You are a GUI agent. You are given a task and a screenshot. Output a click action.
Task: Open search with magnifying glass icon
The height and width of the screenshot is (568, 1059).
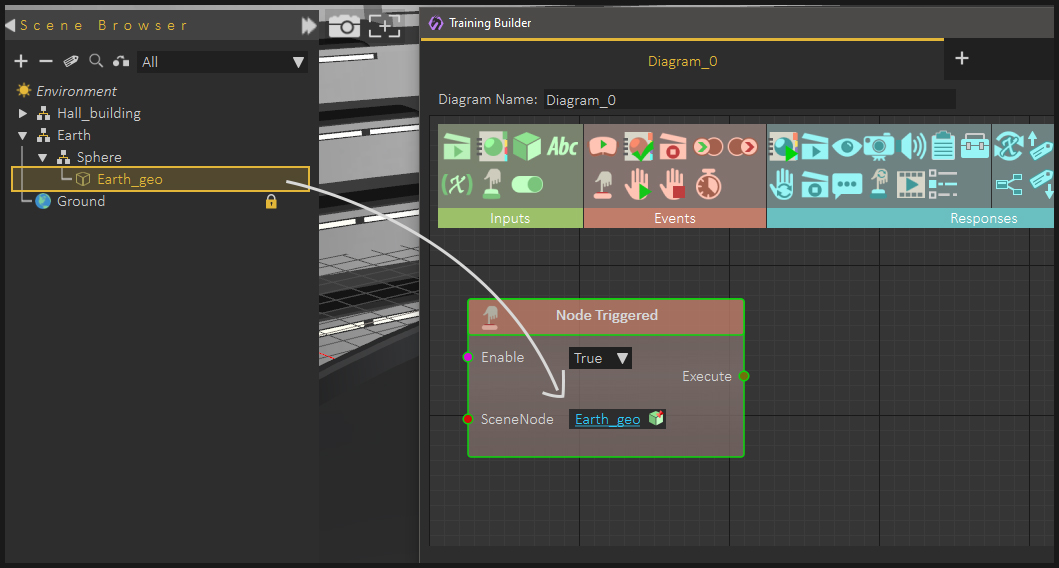click(x=97, y=61)
